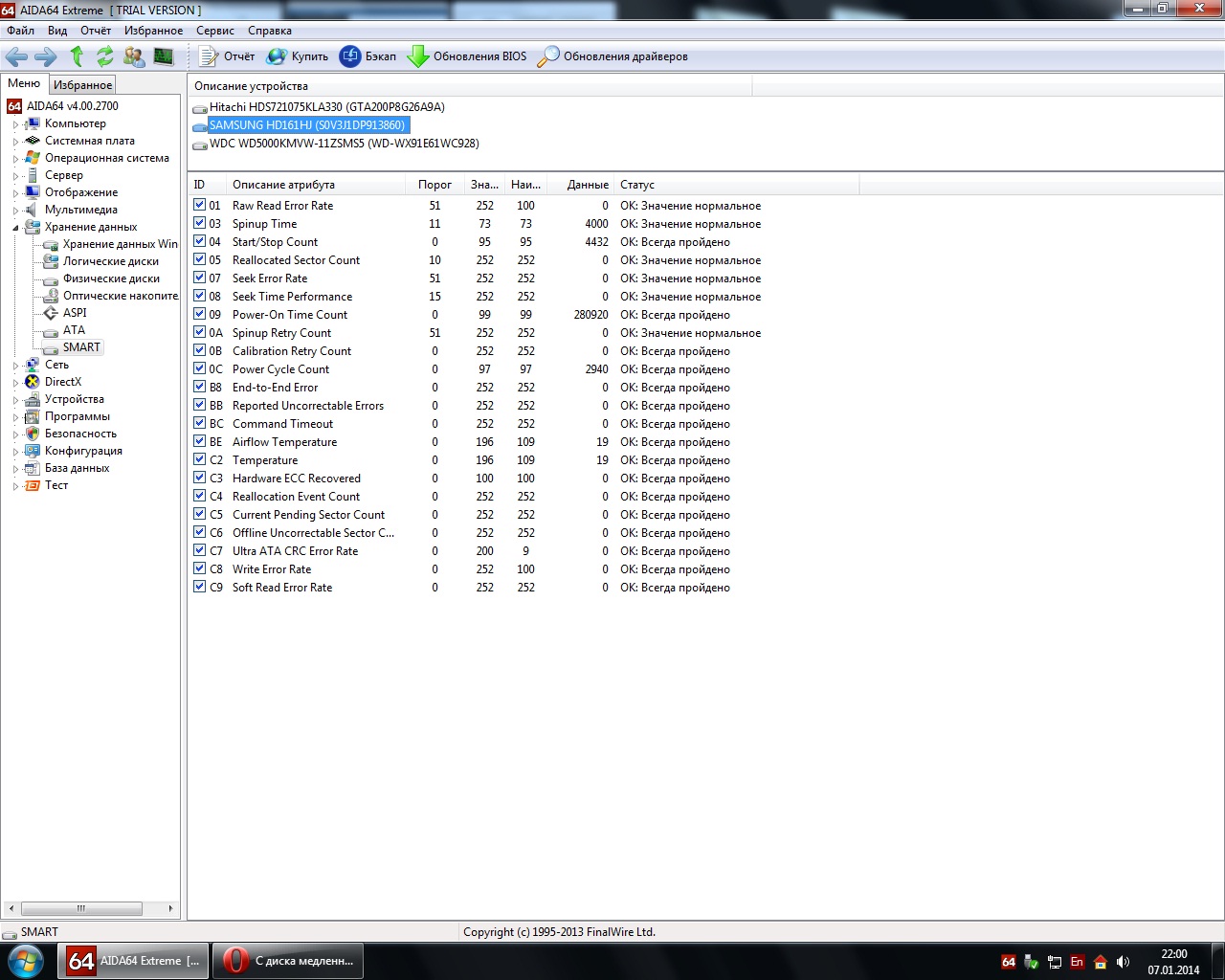This screenshot has height=980, width=1225.
Task: Open the Избранное menu
Action: [153, 31]
